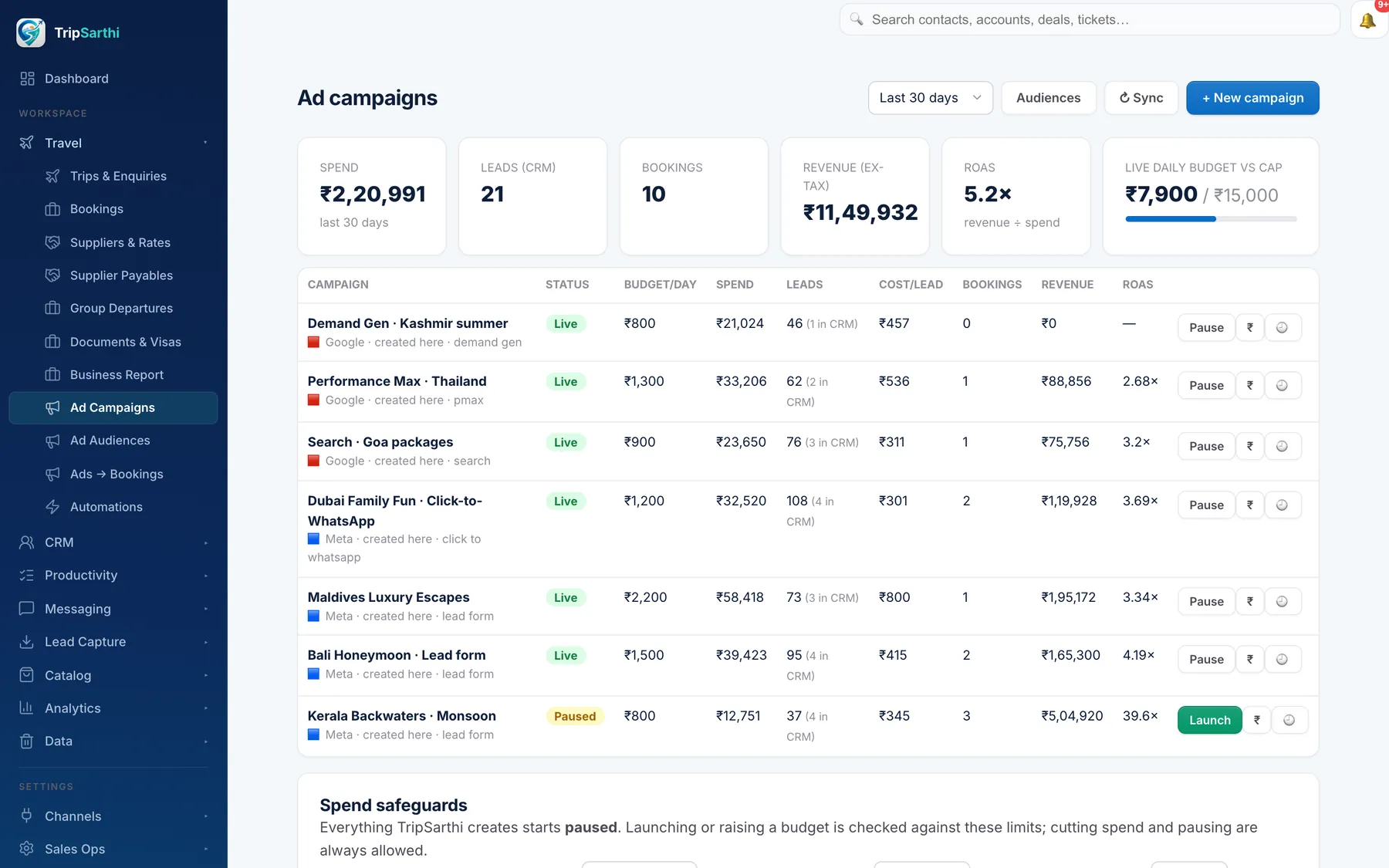Expand the Sales Ops section
This screenshot has width=1389, height=868.
tap(113, 849)
